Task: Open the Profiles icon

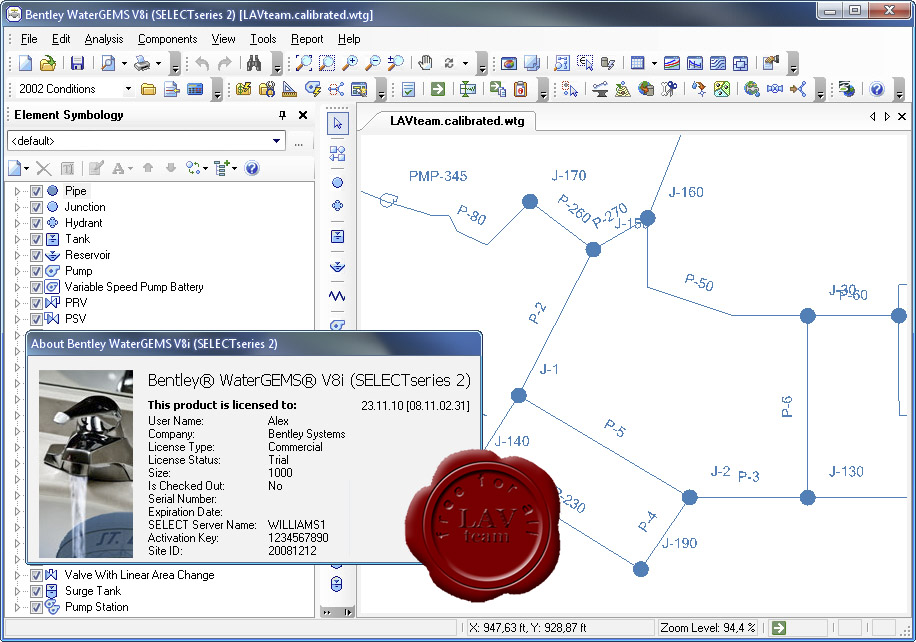Action: pos(695,63)
